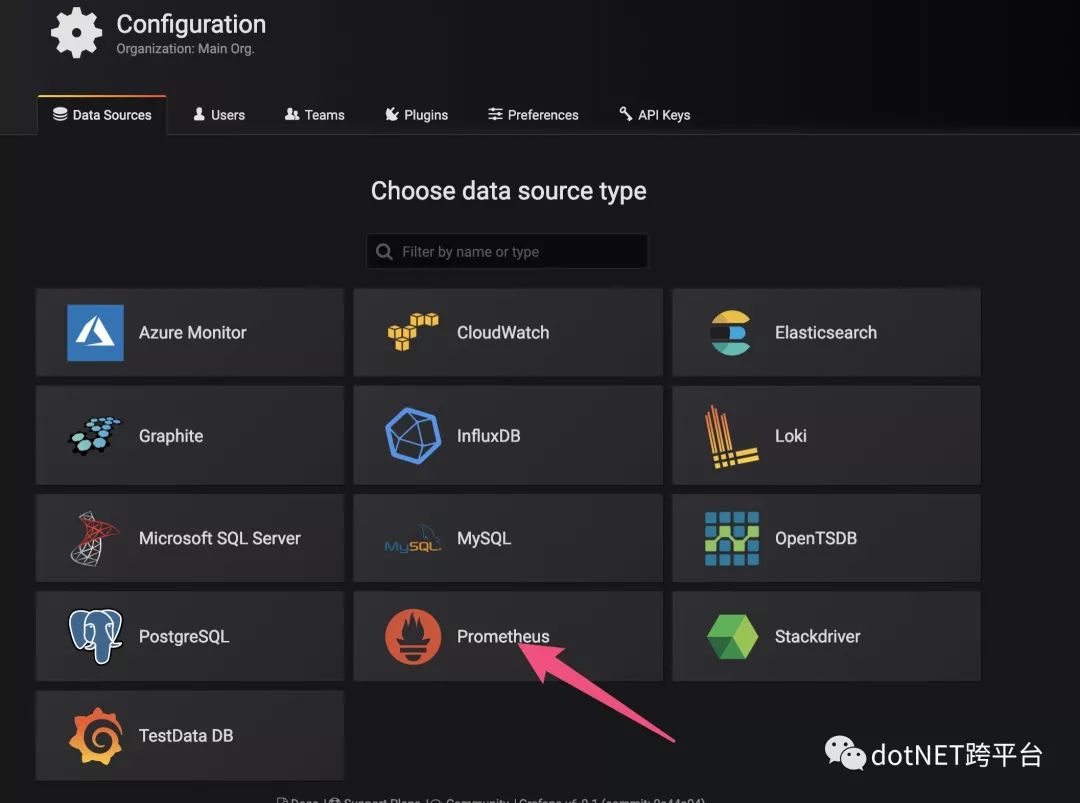
Task: Click the Azure Monitor logo icon
Action: 95,333
